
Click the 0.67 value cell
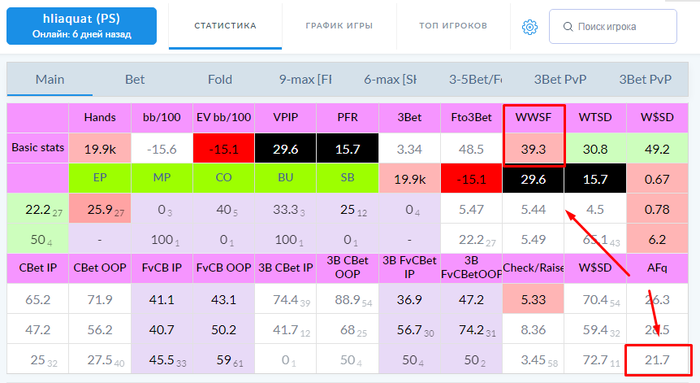pos(657,179)
